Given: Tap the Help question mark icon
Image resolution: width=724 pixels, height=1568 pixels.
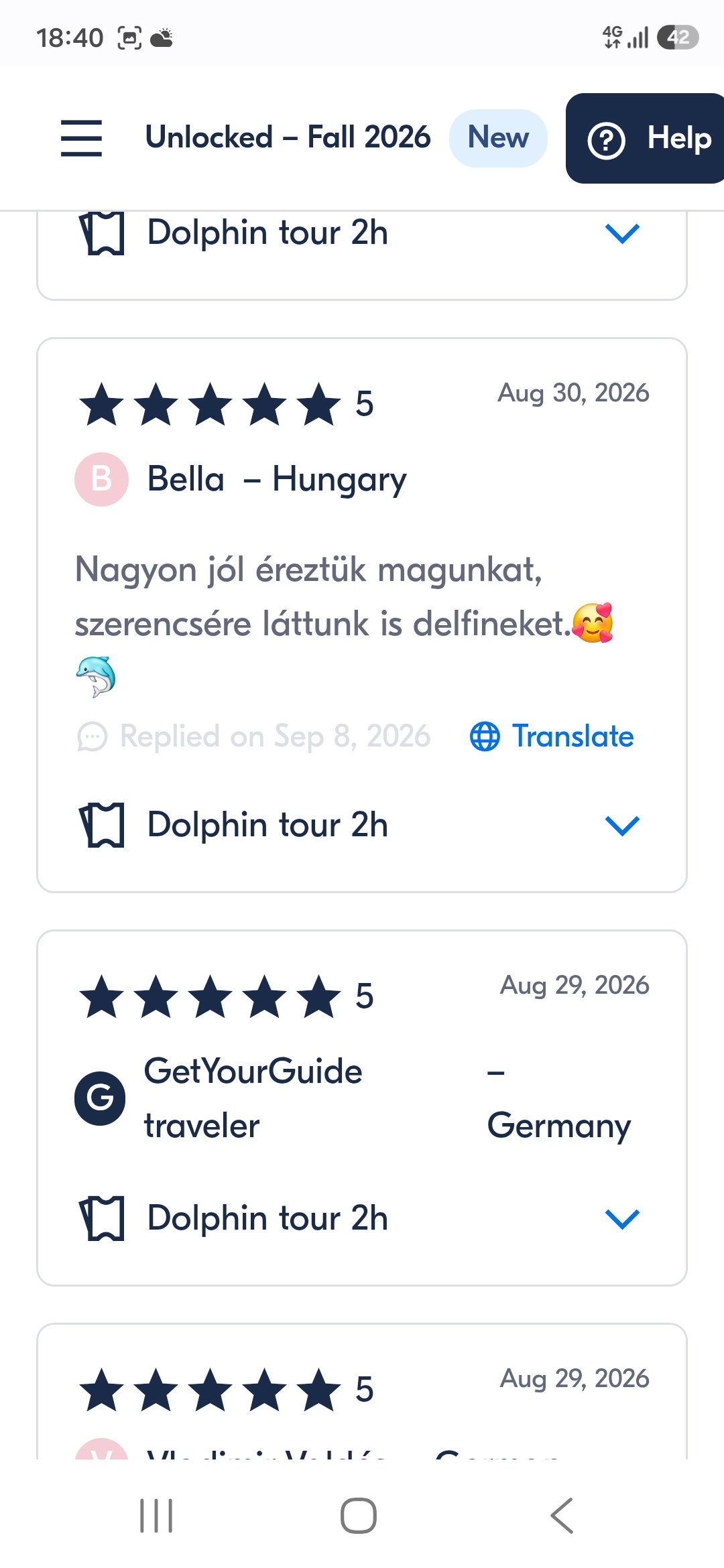Looking at the screenshot, I should tap(606, 140).
